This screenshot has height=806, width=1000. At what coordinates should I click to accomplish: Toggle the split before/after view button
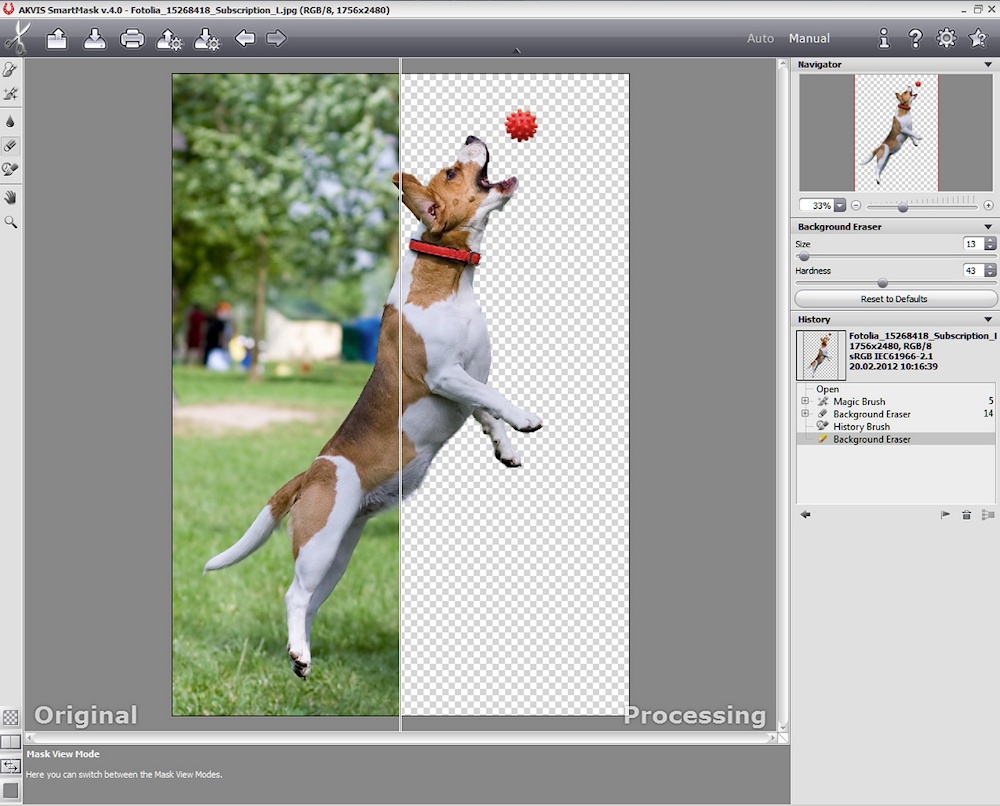click(x=11, y=742)
